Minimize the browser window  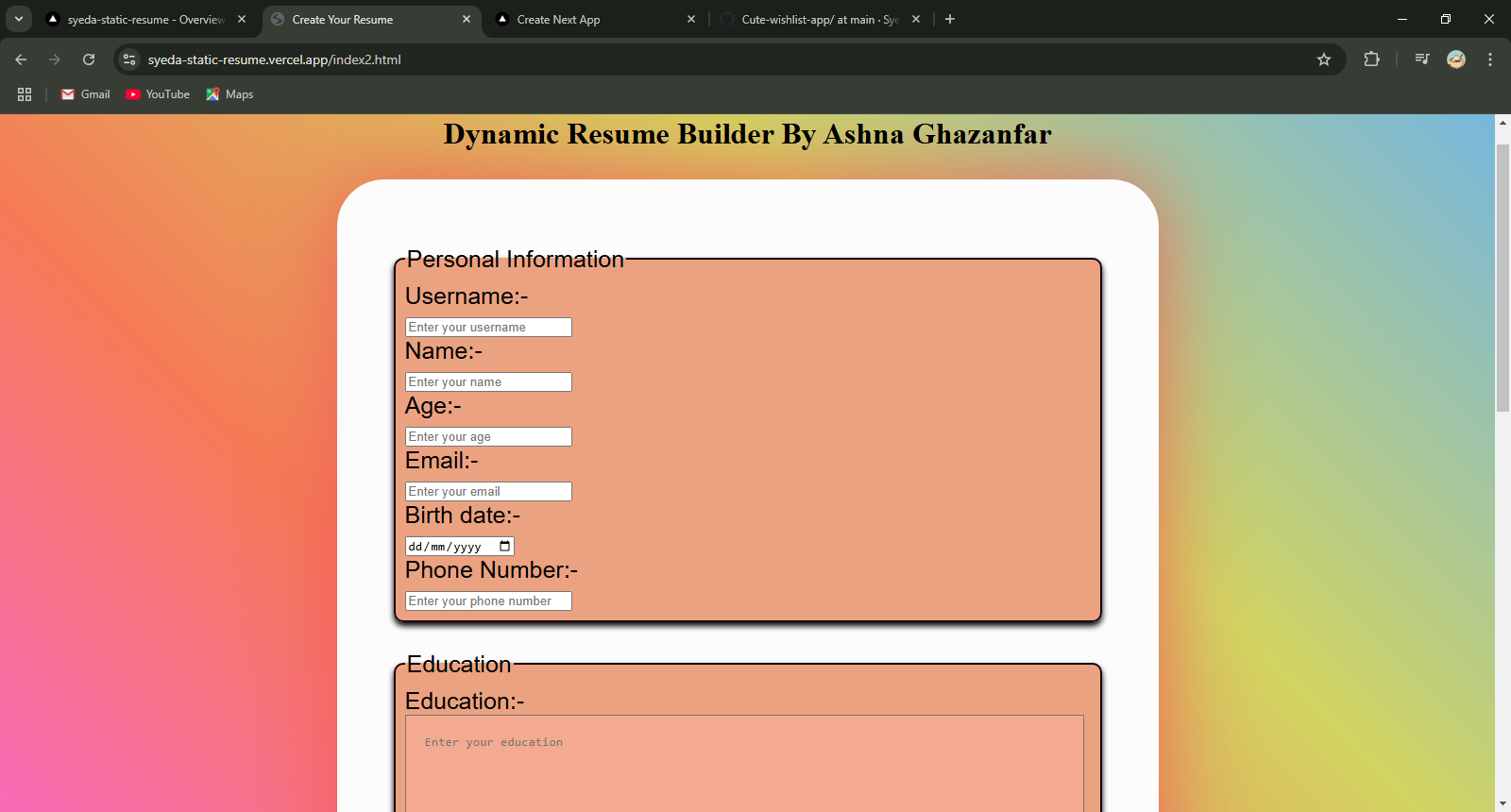(1402, 19)
